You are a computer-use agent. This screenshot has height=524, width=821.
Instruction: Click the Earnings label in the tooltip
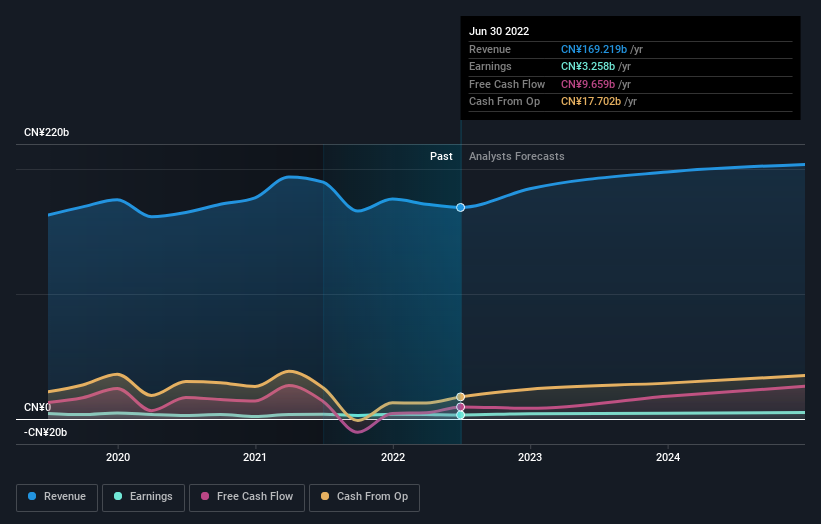tap(490, 66)
